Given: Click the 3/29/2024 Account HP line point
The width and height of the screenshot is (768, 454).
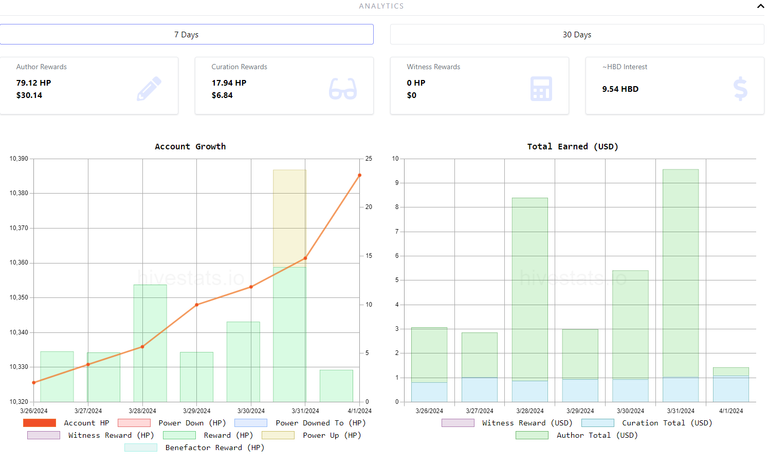Looking at the screenshot, I should [x=197, y=305].
